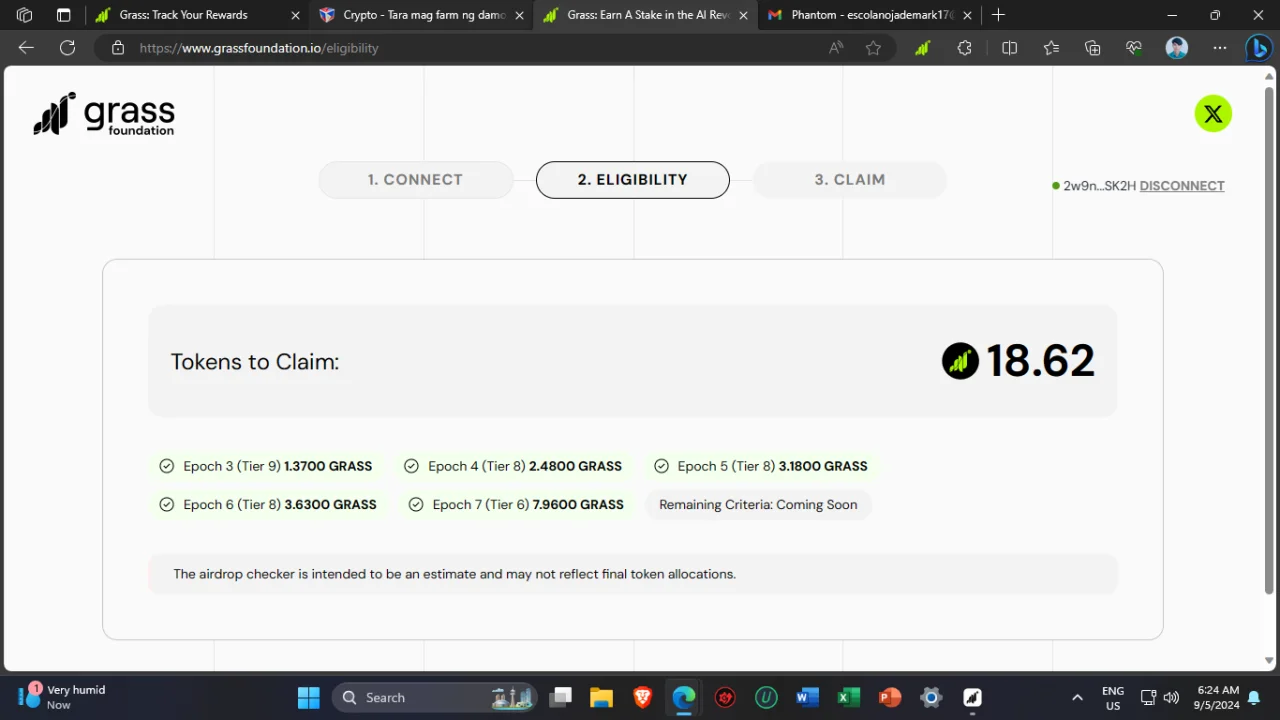
Task: Open File Explorer from the taskbar
Action: click(x=601, y=697)
